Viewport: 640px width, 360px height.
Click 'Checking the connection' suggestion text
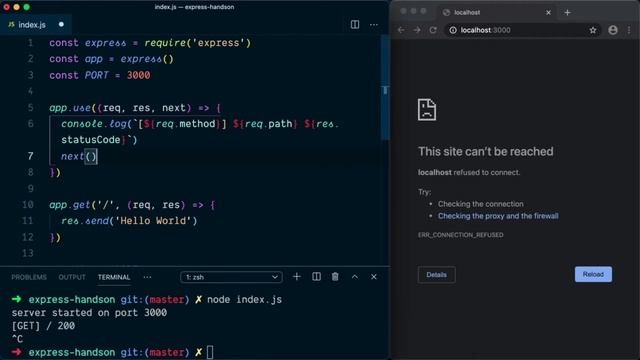click(x=480, y=204)
